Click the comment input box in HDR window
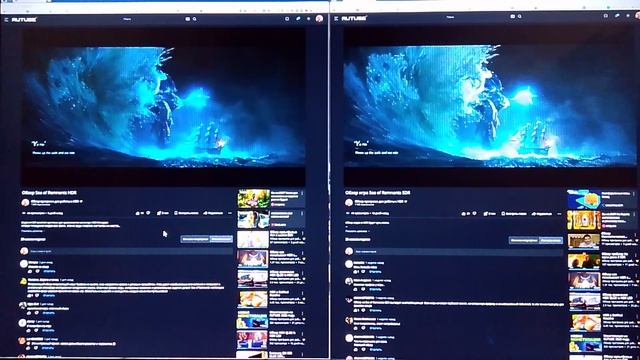This screenshot has height=360, width=640. tap(131, 251)
